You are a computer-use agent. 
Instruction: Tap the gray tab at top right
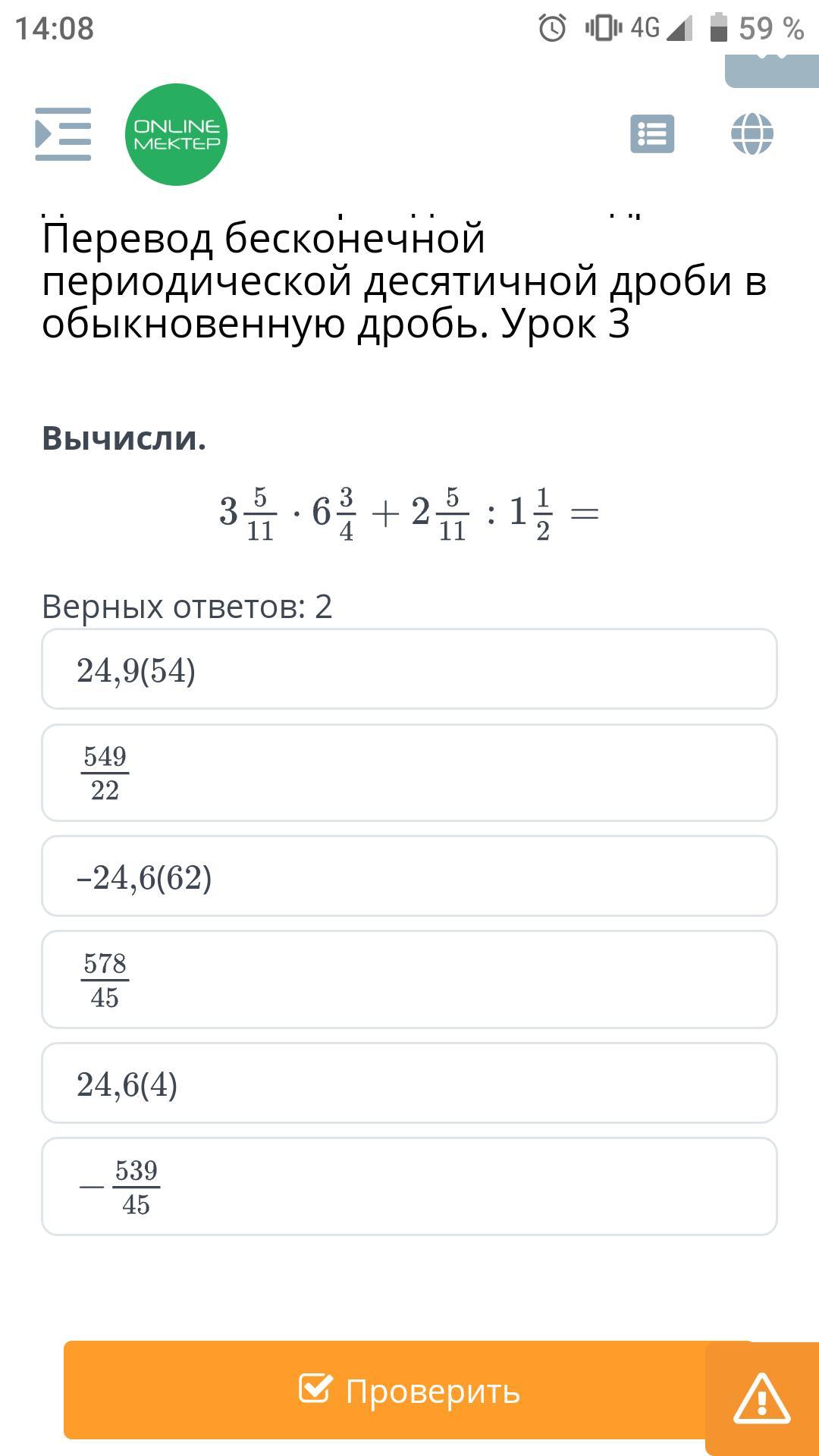pos(771,70)
